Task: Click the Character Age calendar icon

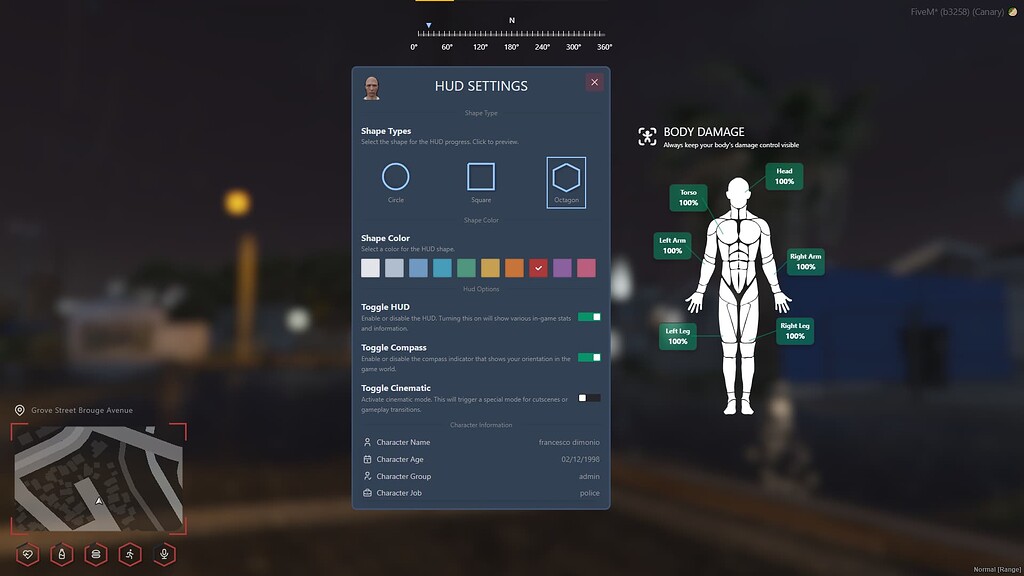Action: [368, 459]
